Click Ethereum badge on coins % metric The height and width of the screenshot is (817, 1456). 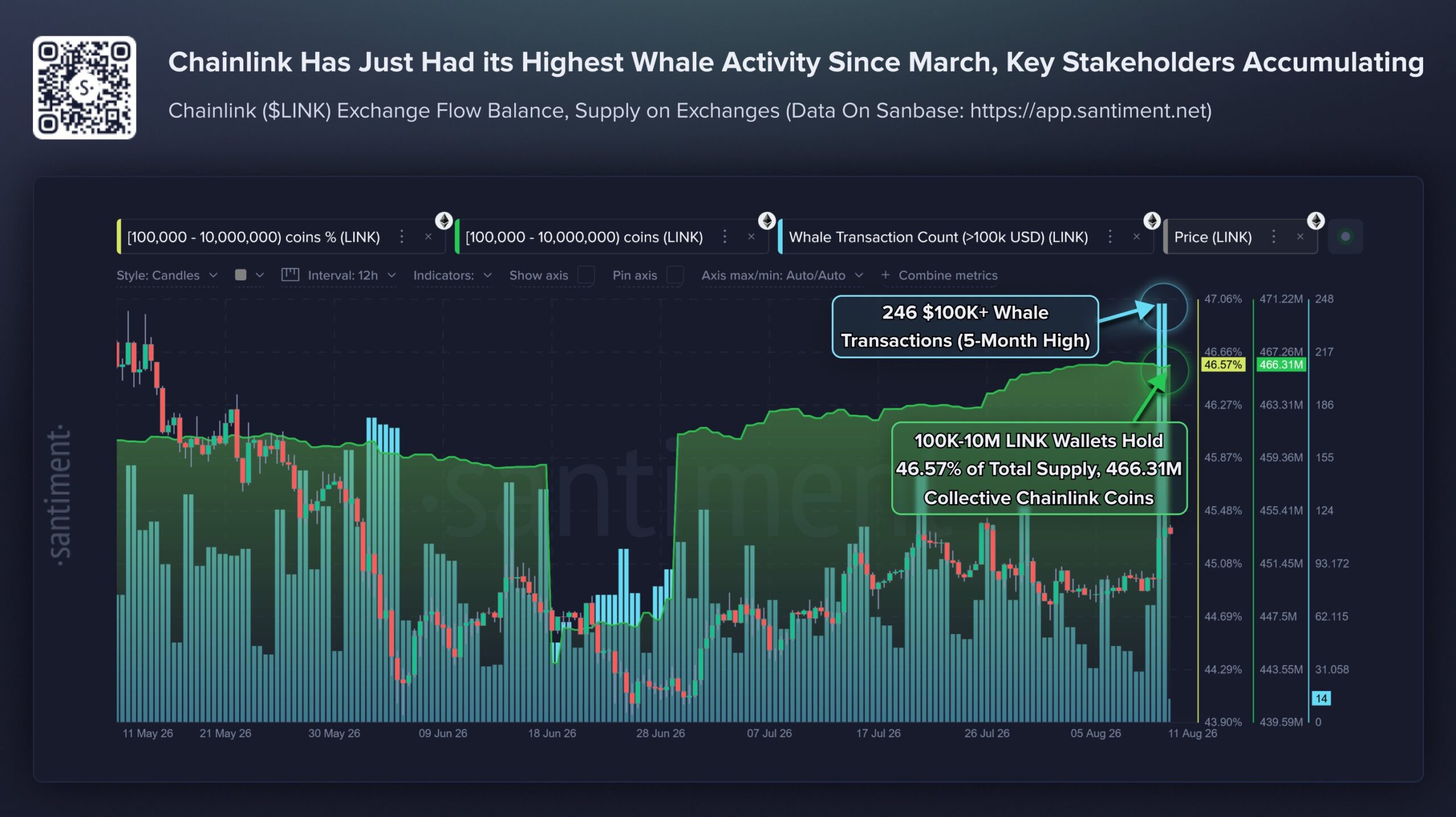(444, 221)
